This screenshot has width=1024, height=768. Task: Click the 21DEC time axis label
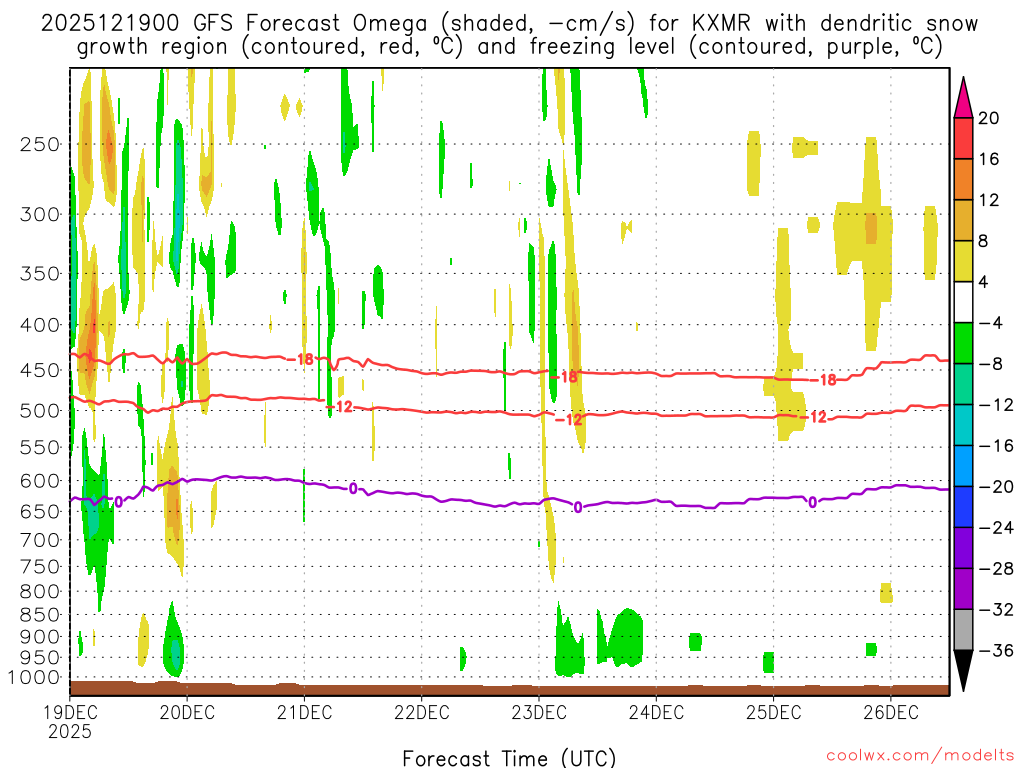click(304, 712)
